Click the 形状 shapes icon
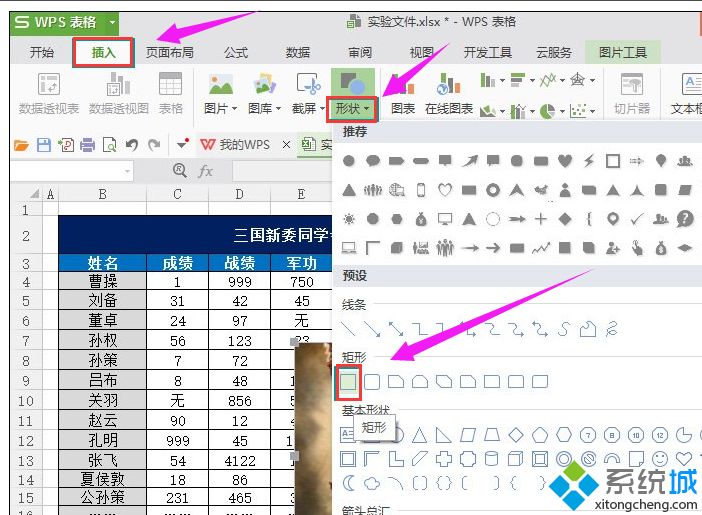 (x=353, y=84)
